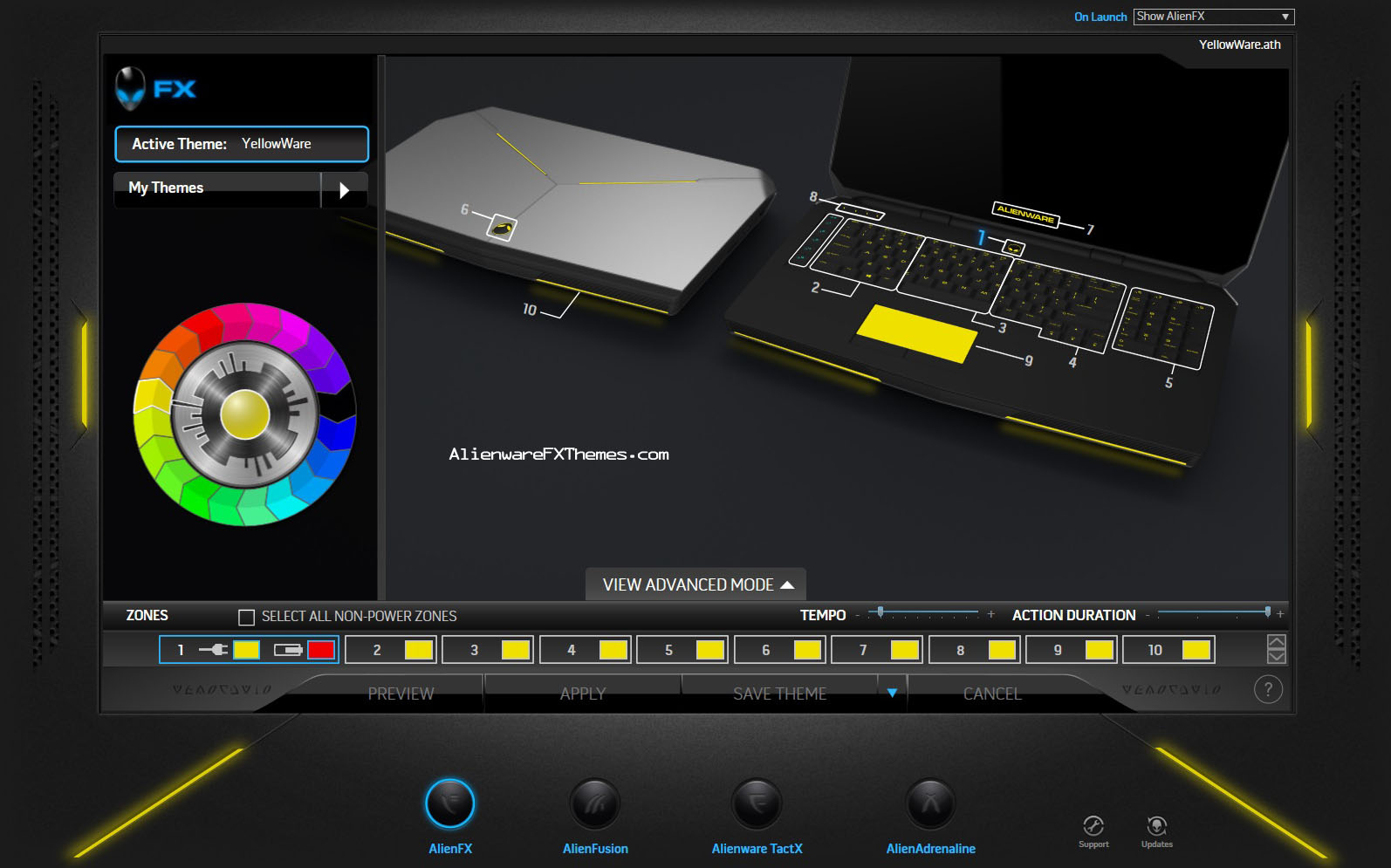Pick red on the color wheel
This screenshot has height=868, width=1391.
[x=202, y=329]
